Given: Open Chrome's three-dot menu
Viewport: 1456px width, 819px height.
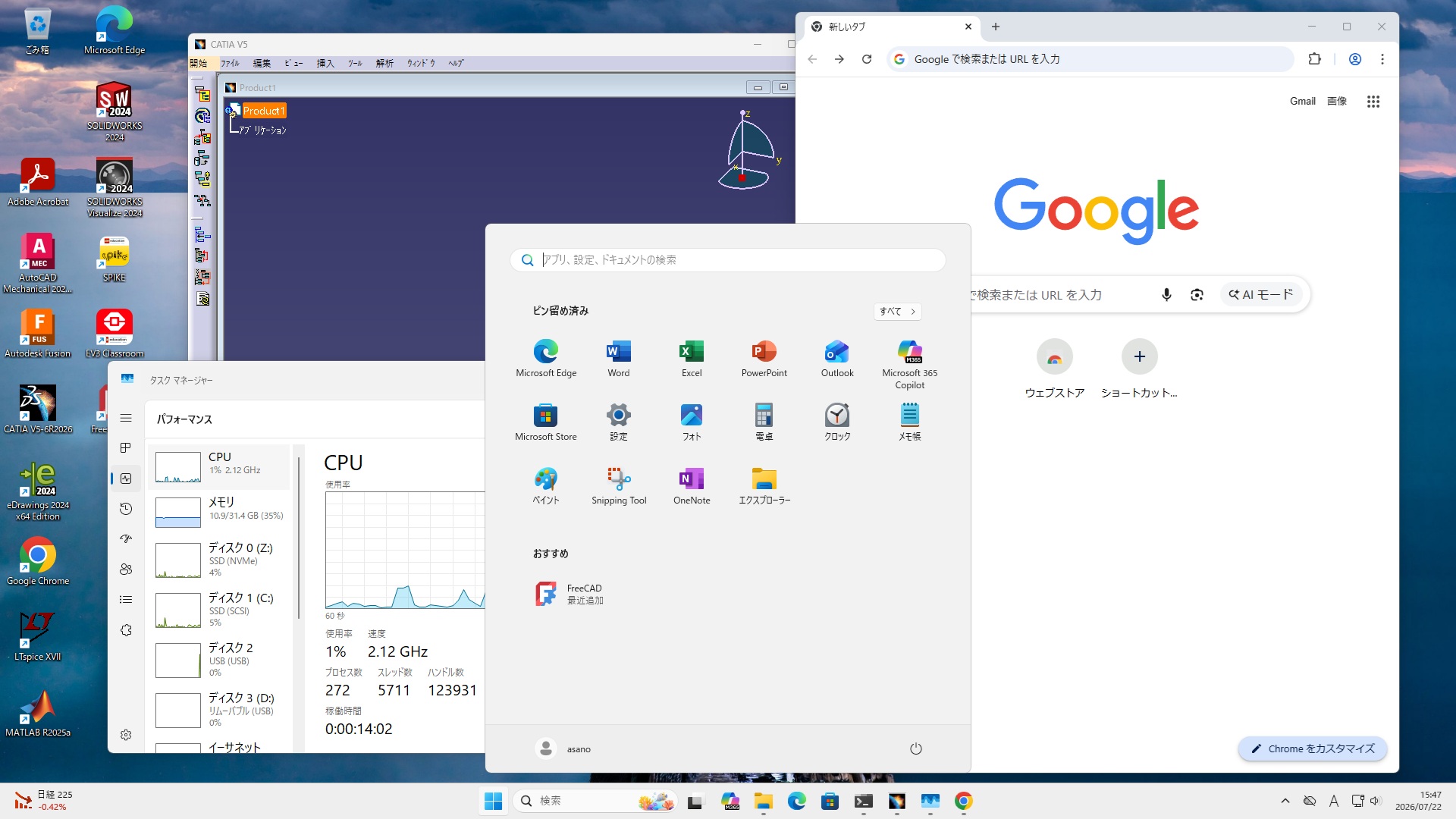Looking at the screenshot, I should pyautogui.click(x=1382, y=59).
